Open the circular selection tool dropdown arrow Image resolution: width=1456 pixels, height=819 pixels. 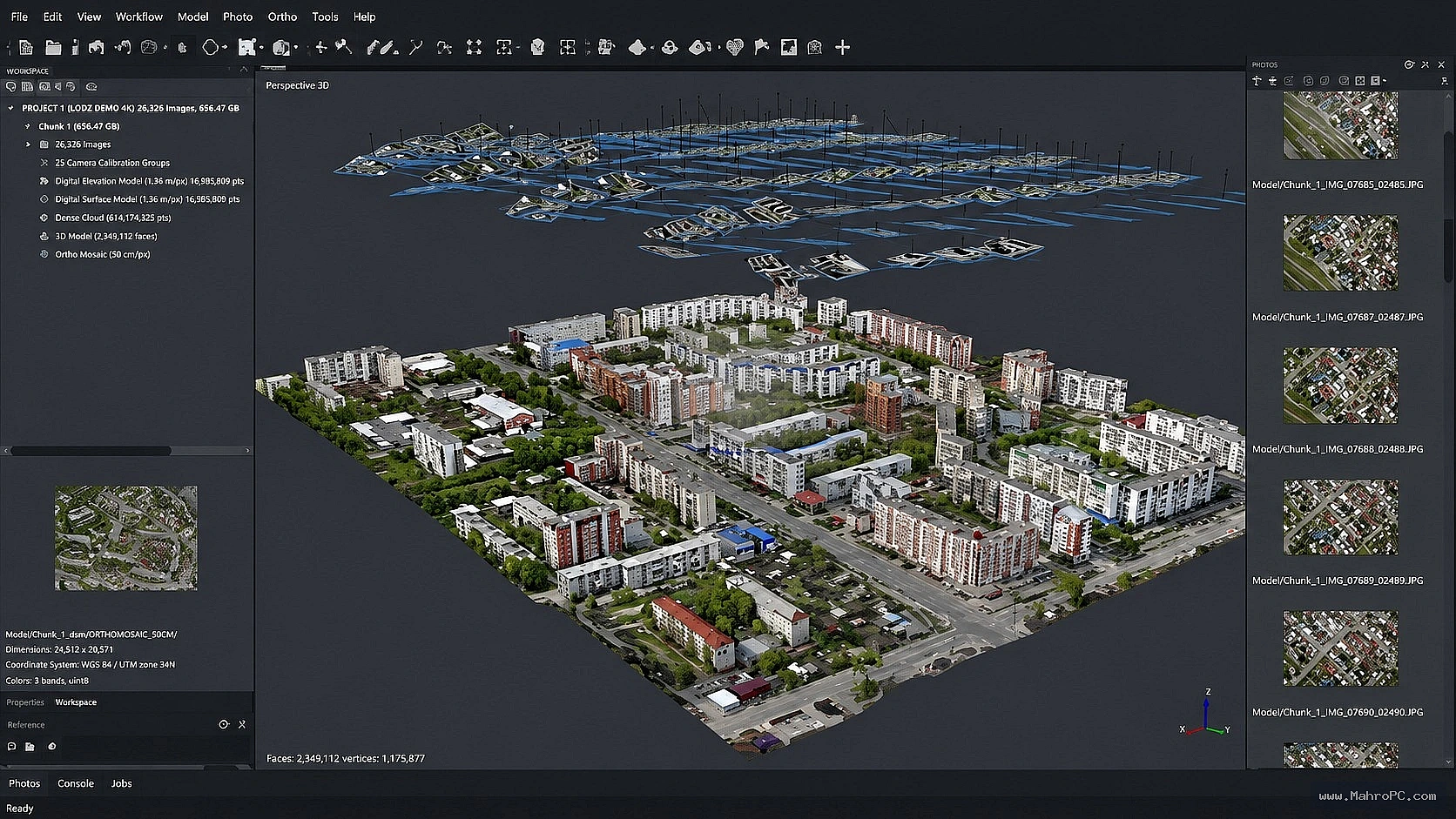pos(225,47)
